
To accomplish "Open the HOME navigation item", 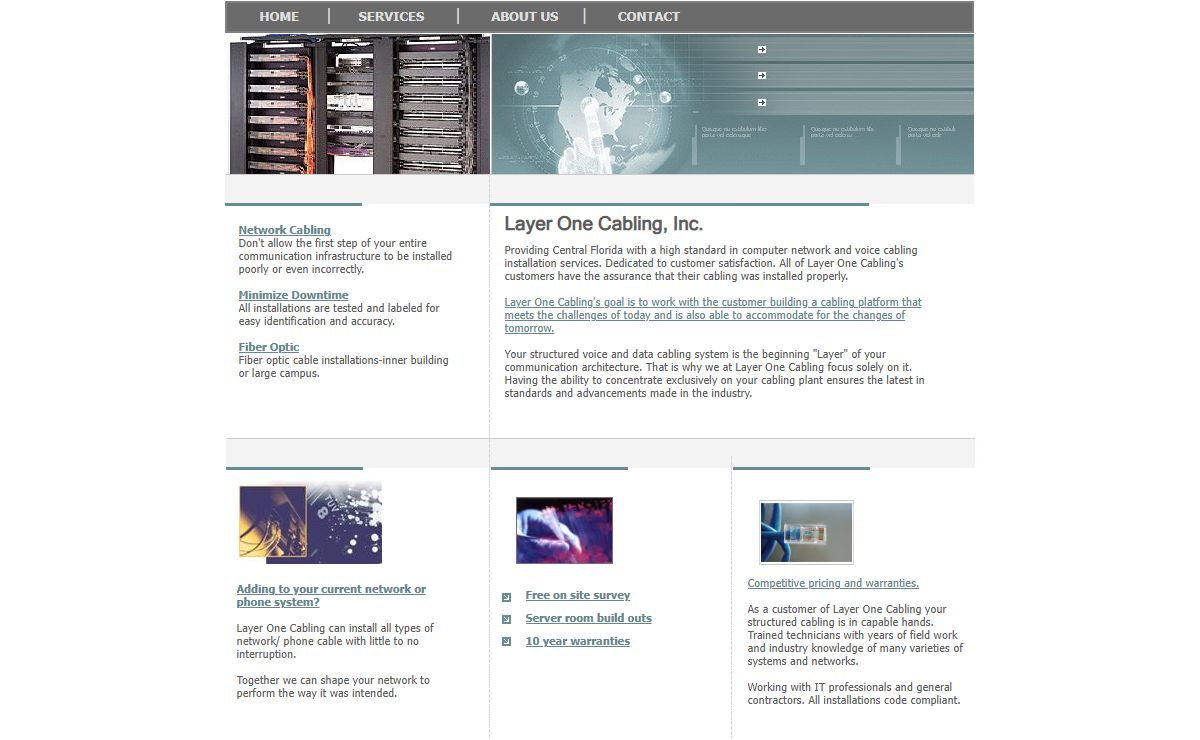I will click(279, 16).
